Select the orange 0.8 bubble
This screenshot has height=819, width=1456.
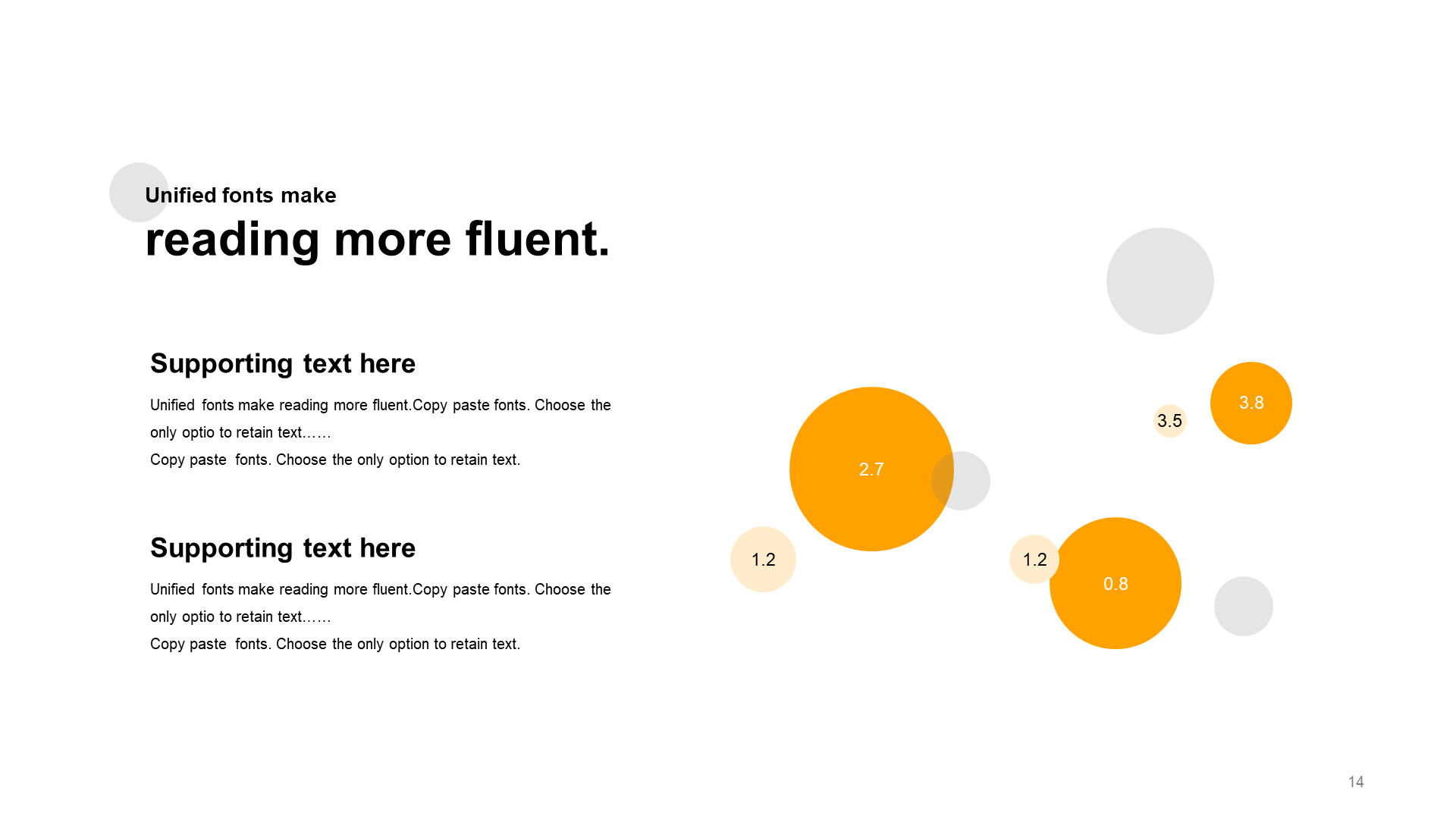[1116, 583]
